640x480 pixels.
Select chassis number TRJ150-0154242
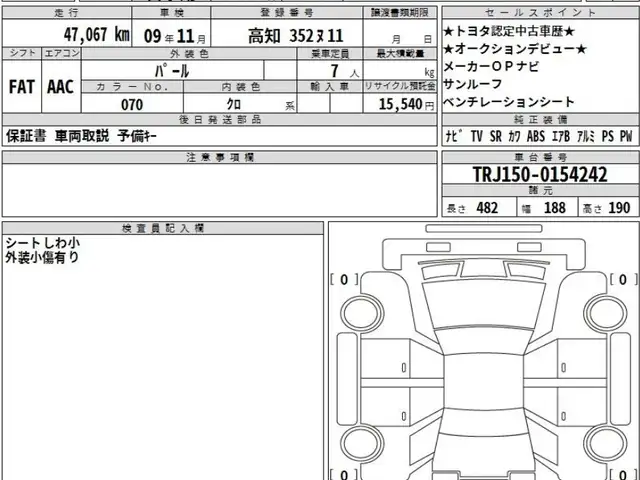click(540, 174)
